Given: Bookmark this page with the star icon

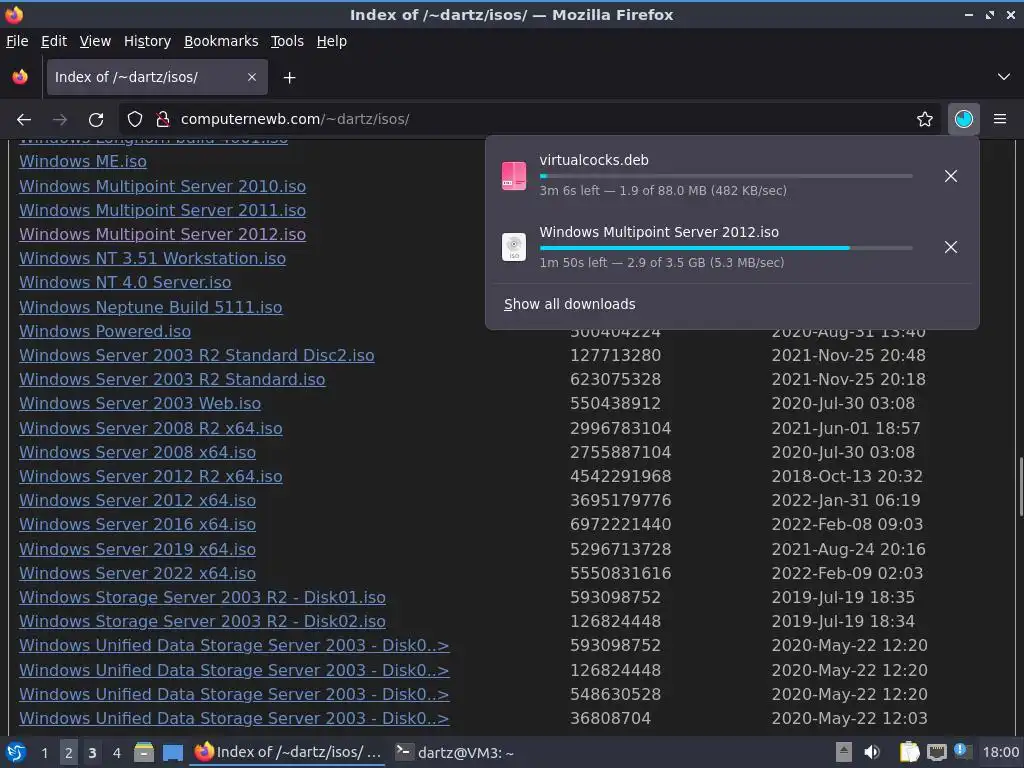Looking at the screenshot, I should pos(925,119).
